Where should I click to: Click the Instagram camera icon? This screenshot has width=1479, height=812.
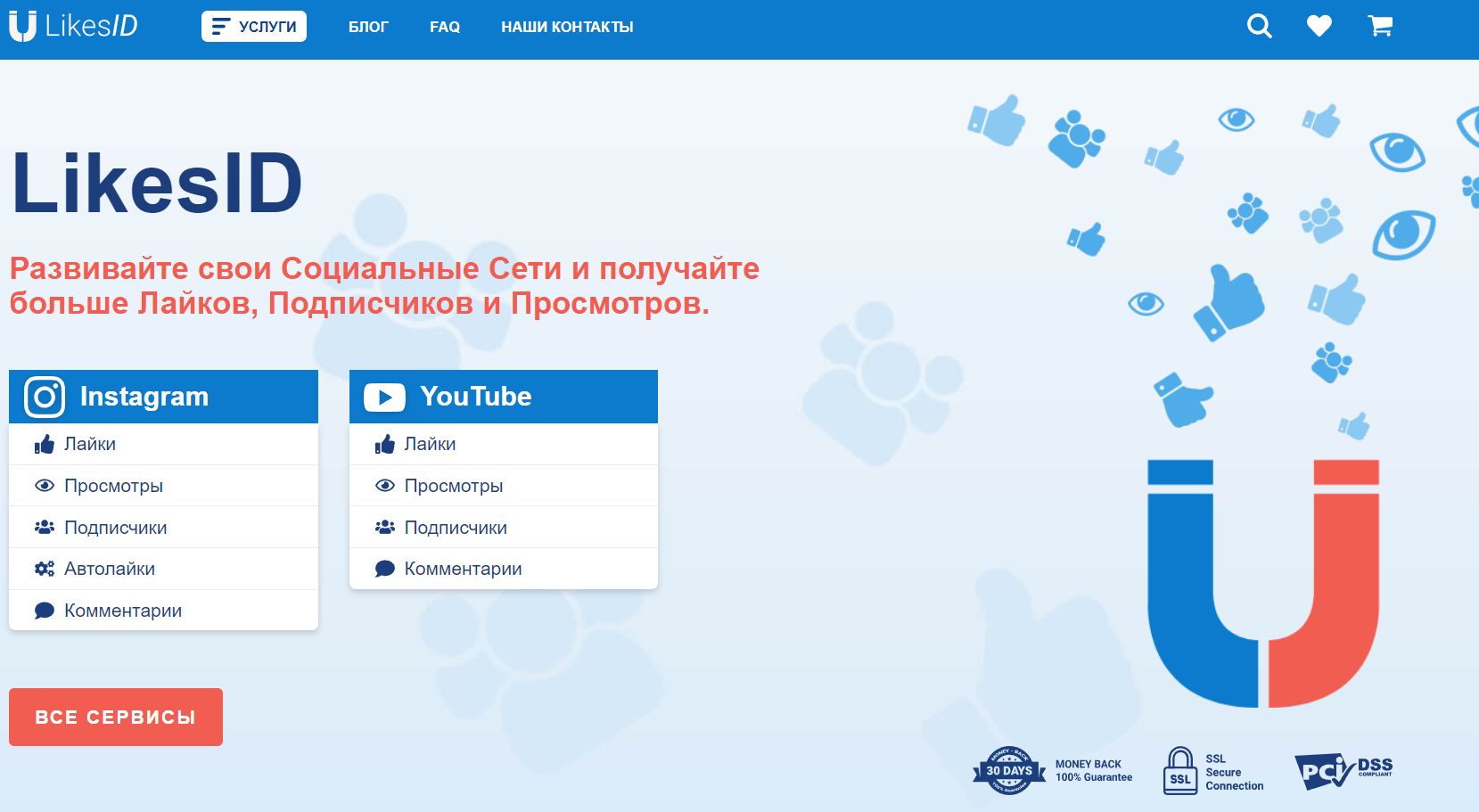[45, 397]
